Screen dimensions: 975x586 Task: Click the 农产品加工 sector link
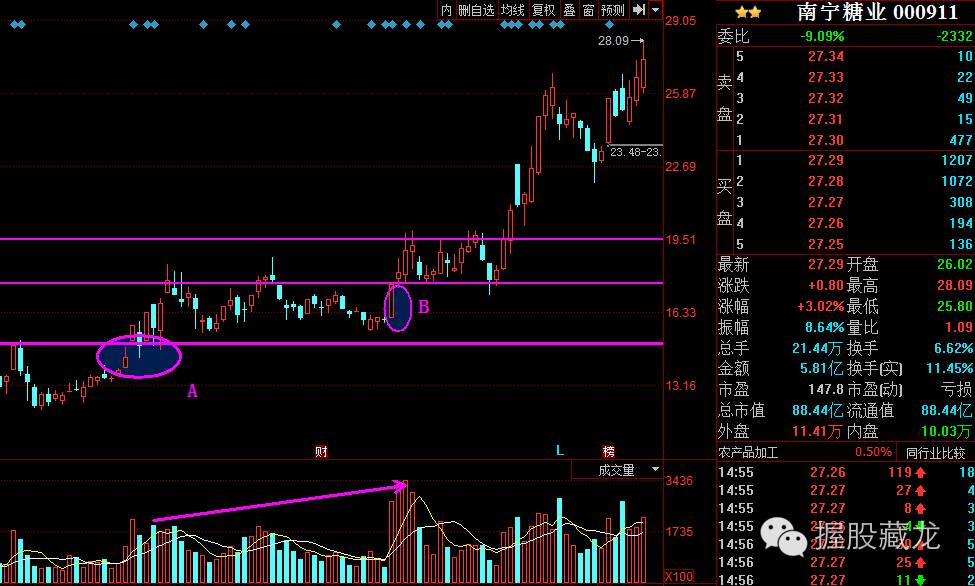[x=747, y=452]
